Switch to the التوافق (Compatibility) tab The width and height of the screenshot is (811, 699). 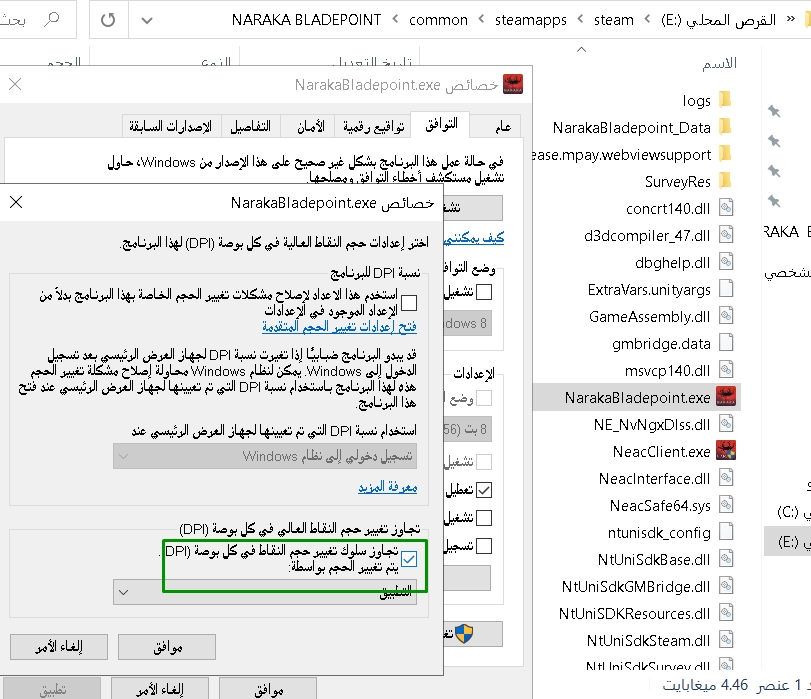pyautogui.click(x=440, y=124)
